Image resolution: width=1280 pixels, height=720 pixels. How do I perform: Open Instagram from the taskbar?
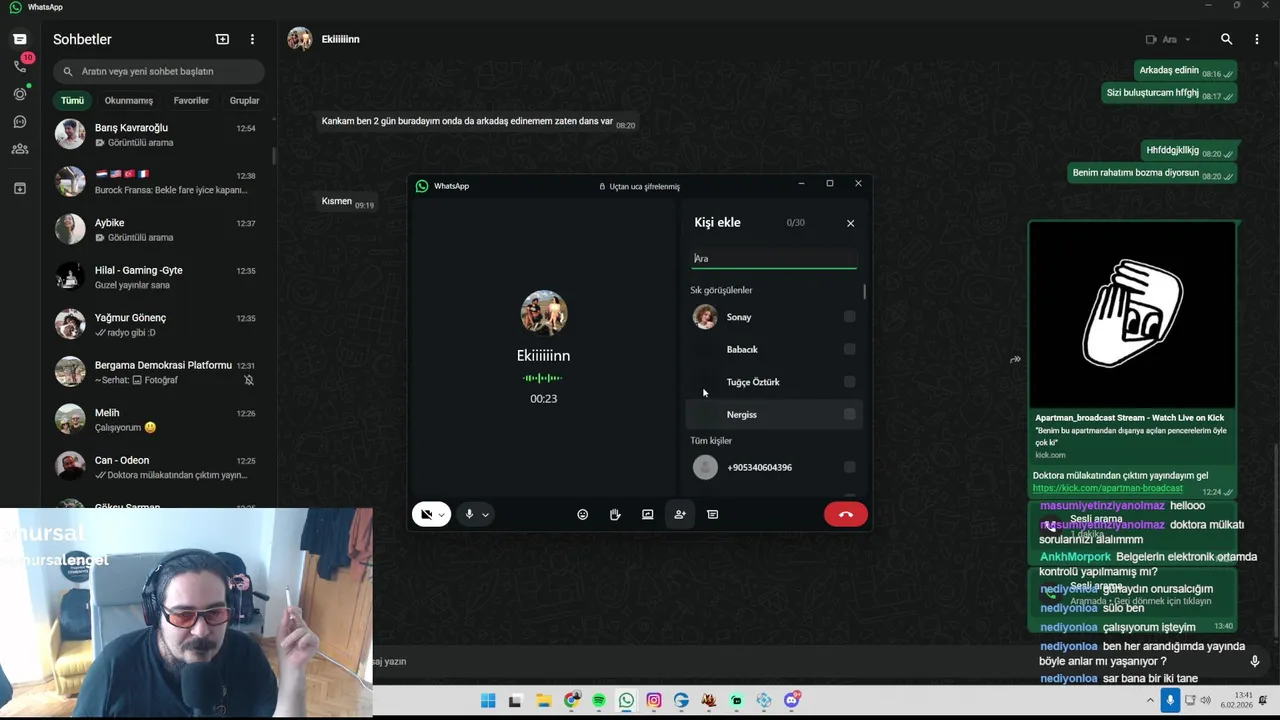coord(654,701)
